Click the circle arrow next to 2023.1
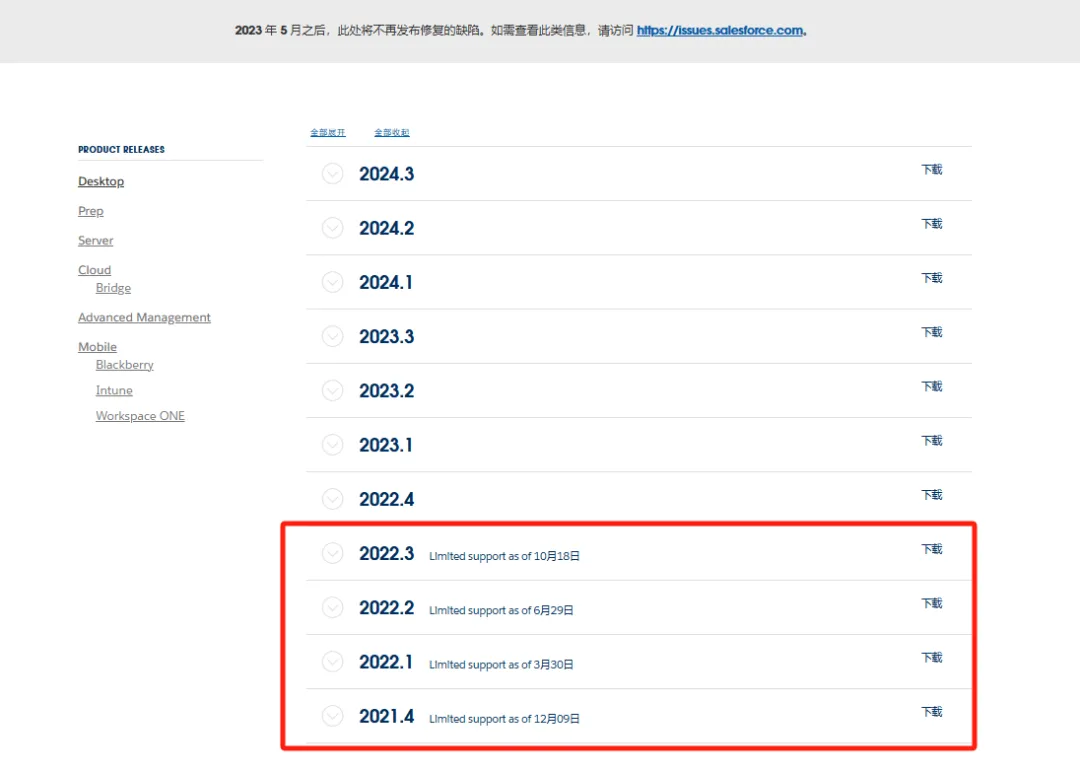 332,444
